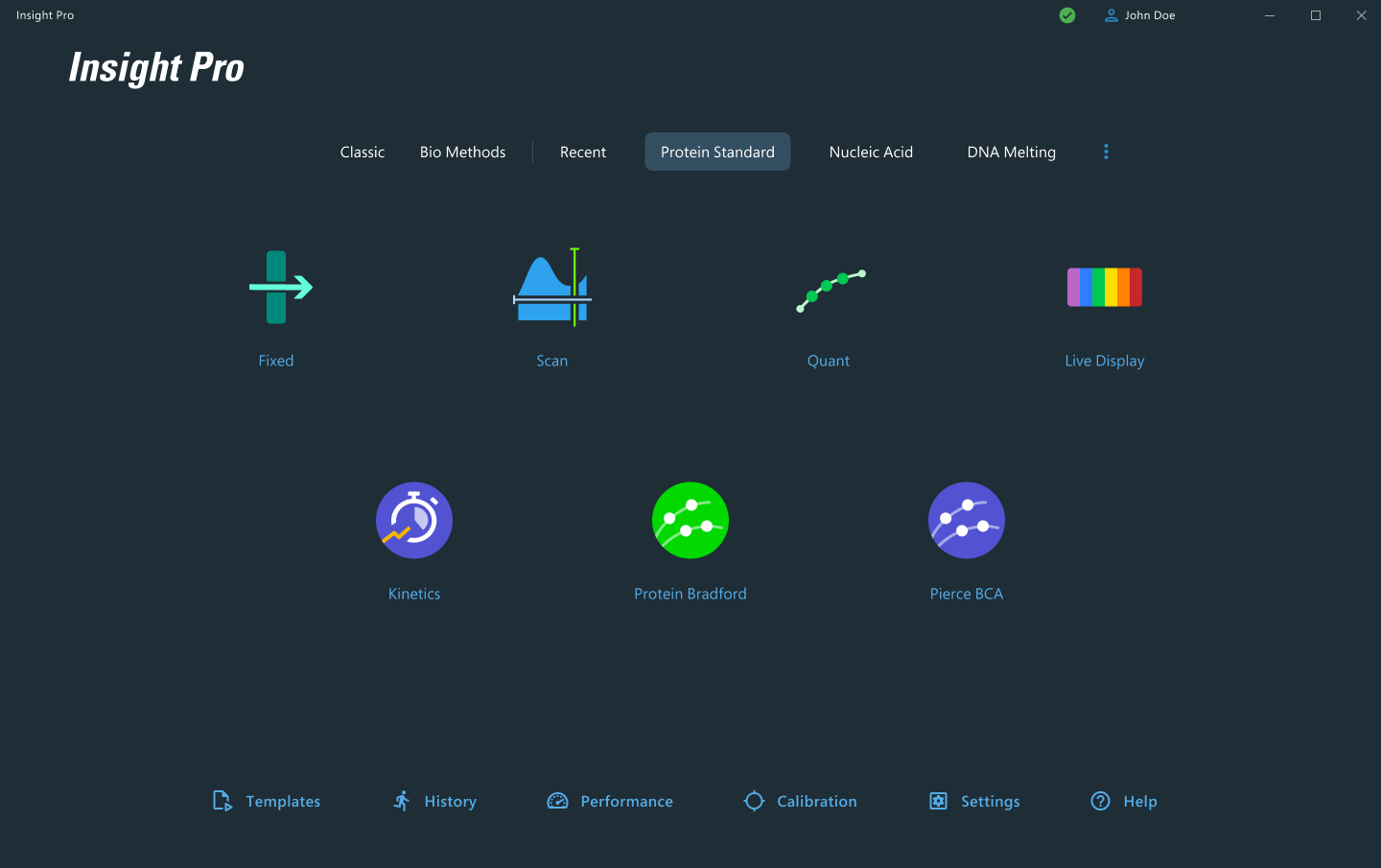Switch to the Classic tab
1381x868 pixels.
(x=363, y=152)
